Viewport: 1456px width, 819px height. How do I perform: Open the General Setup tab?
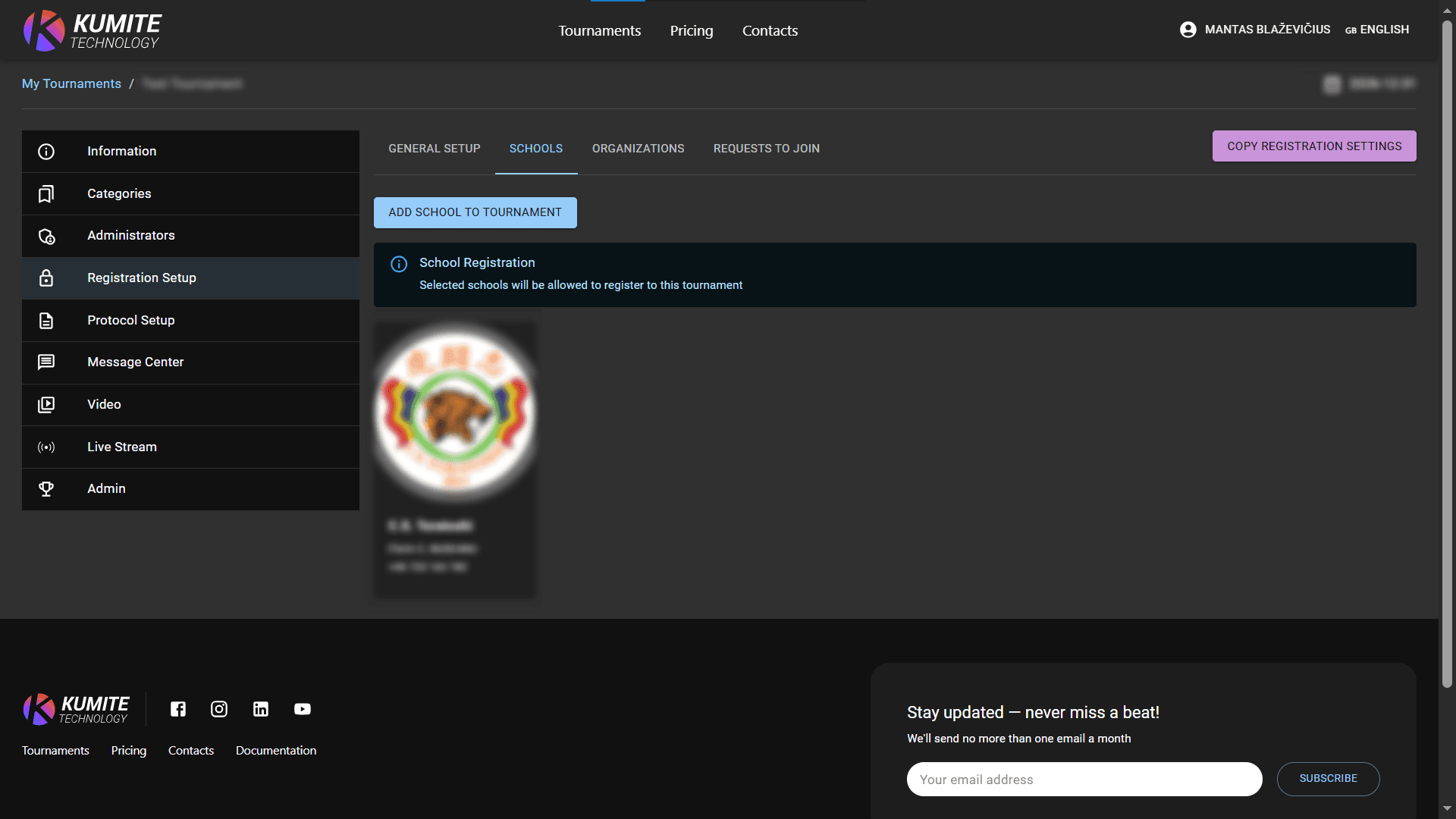(434, 149)
